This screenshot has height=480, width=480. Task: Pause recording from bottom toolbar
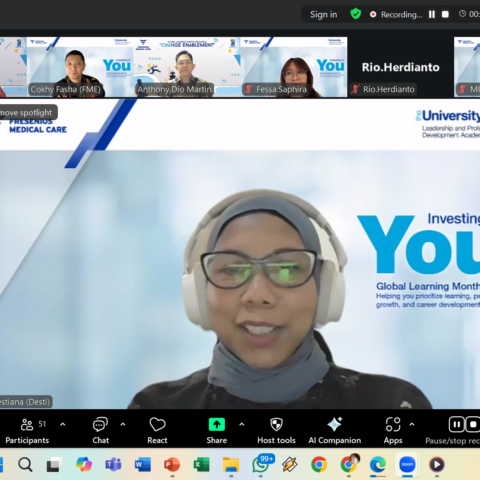coord(456,425)
